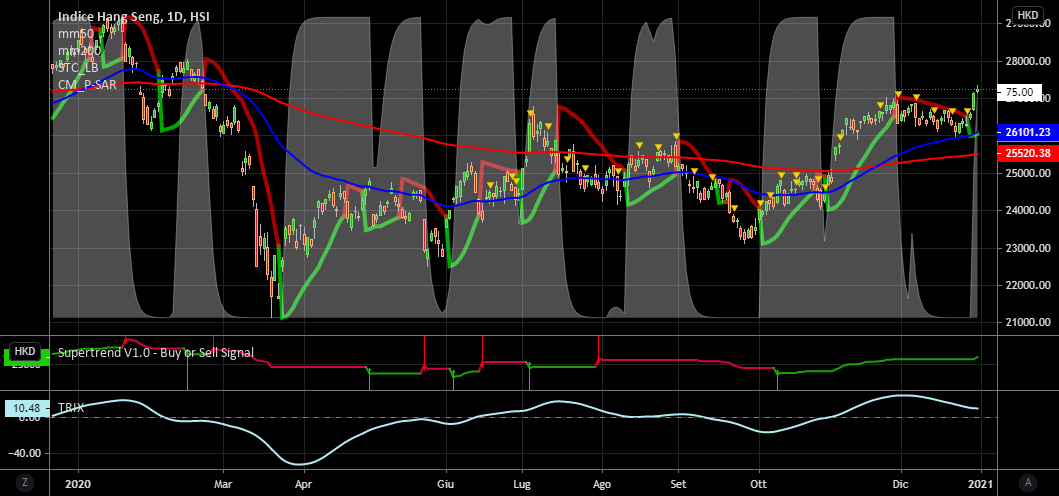This screenshot has height=496, width=1059.
Task: Click the CM_P-SAR indicator label
Action: click(87, 84)
